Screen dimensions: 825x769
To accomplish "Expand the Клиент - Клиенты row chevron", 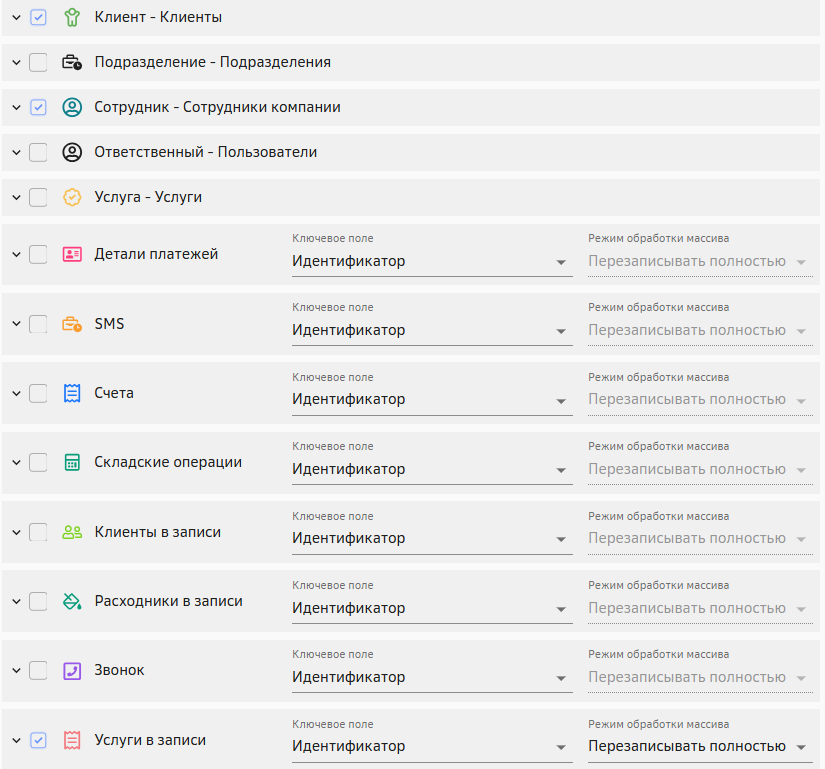I will tap(16, 17).
